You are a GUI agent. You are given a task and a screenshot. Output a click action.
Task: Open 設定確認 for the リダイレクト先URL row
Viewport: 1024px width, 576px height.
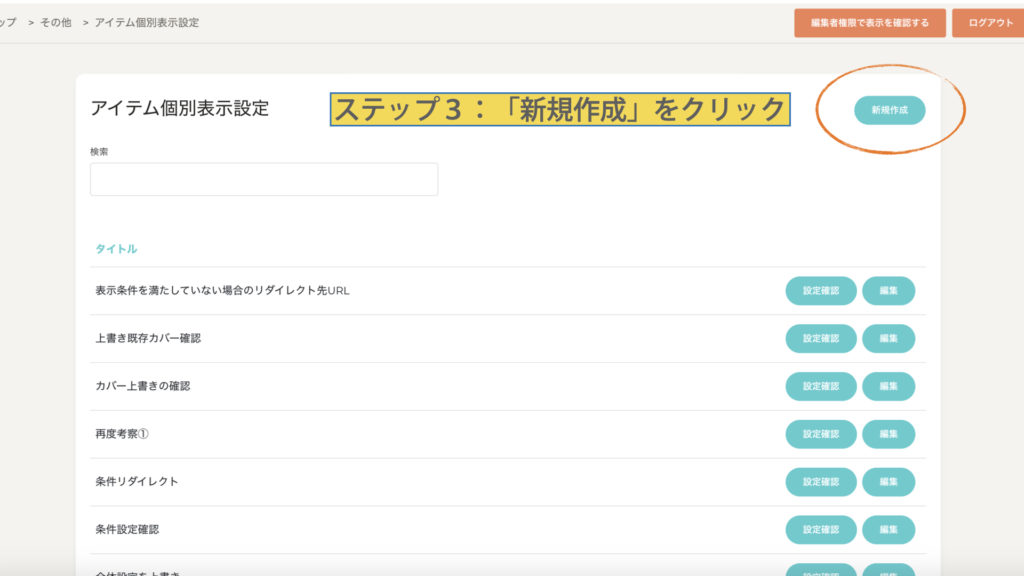820,291
